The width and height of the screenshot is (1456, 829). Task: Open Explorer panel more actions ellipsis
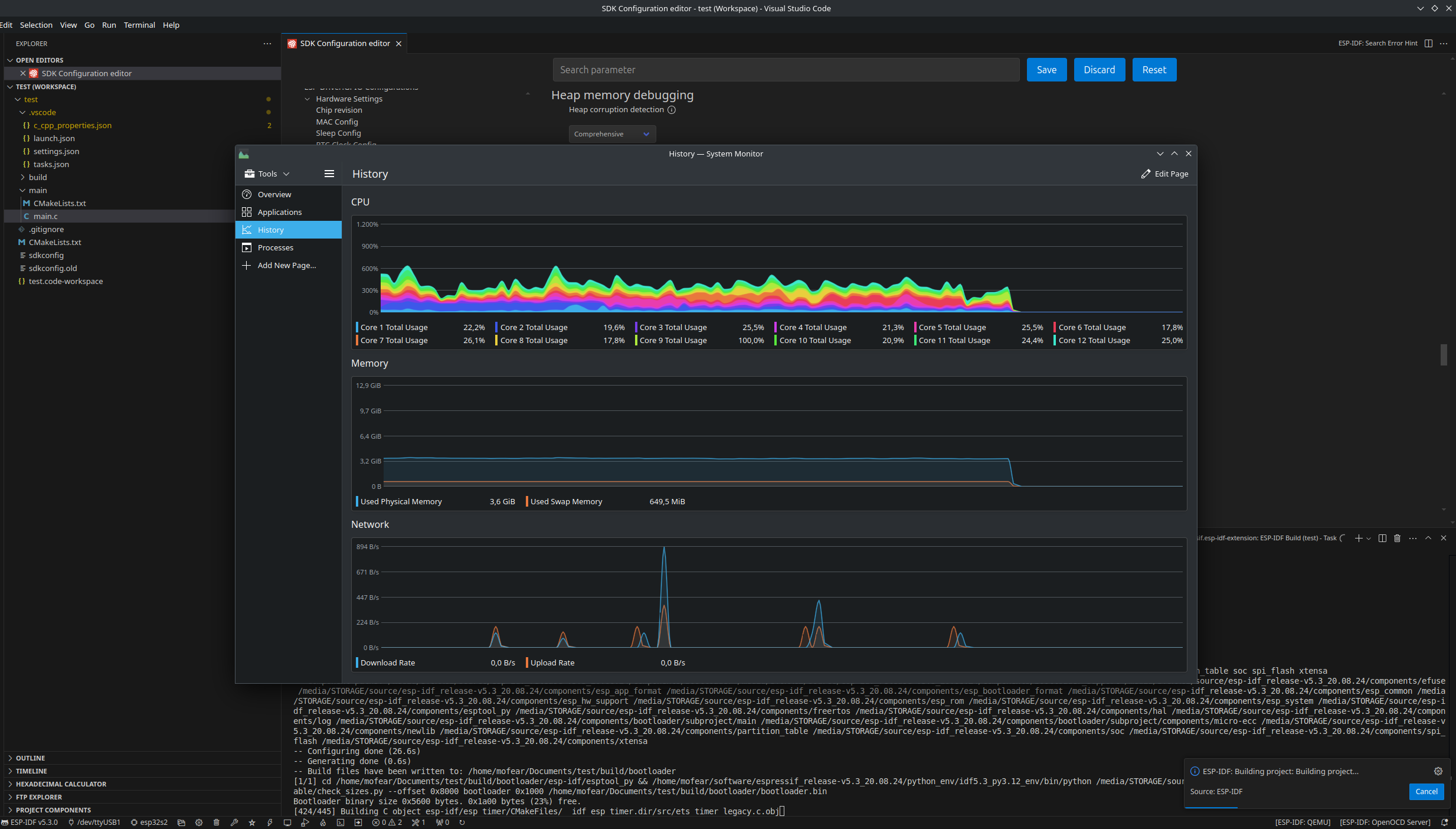tap(267, 44)
